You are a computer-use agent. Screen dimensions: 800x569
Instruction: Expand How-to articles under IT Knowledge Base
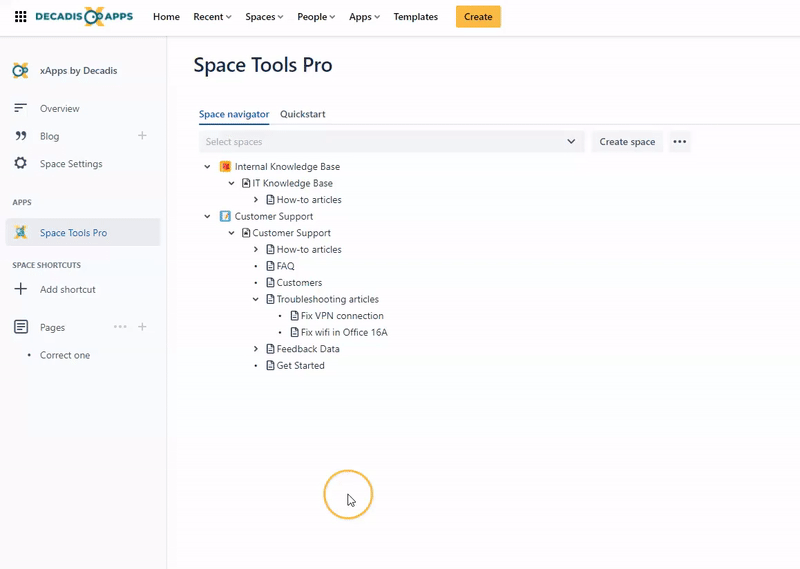point(256,200)
